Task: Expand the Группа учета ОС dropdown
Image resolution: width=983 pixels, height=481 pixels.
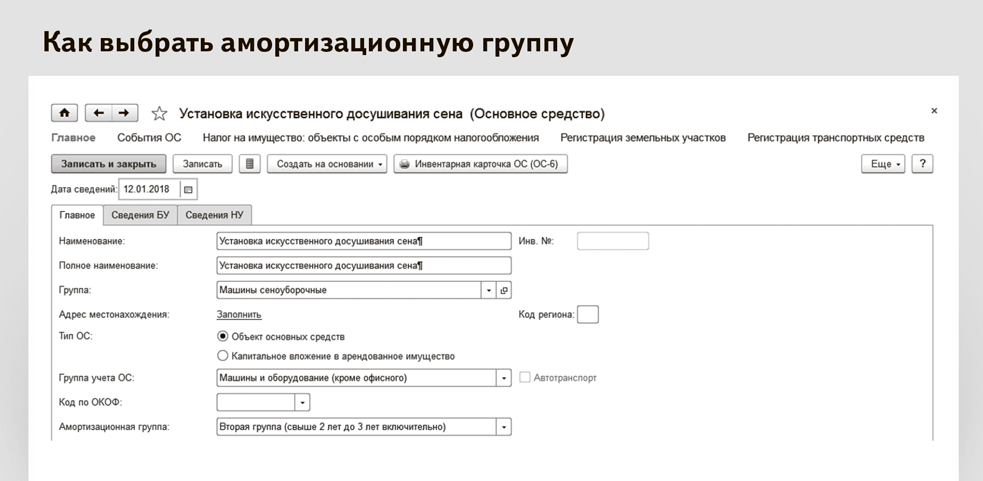Action: [504, 378]
